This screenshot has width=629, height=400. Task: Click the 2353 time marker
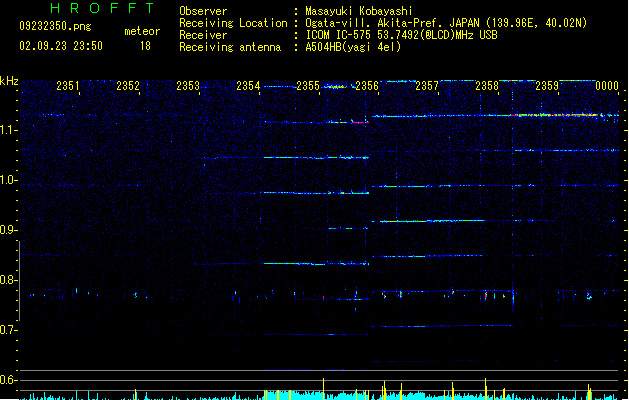(188, 86)
